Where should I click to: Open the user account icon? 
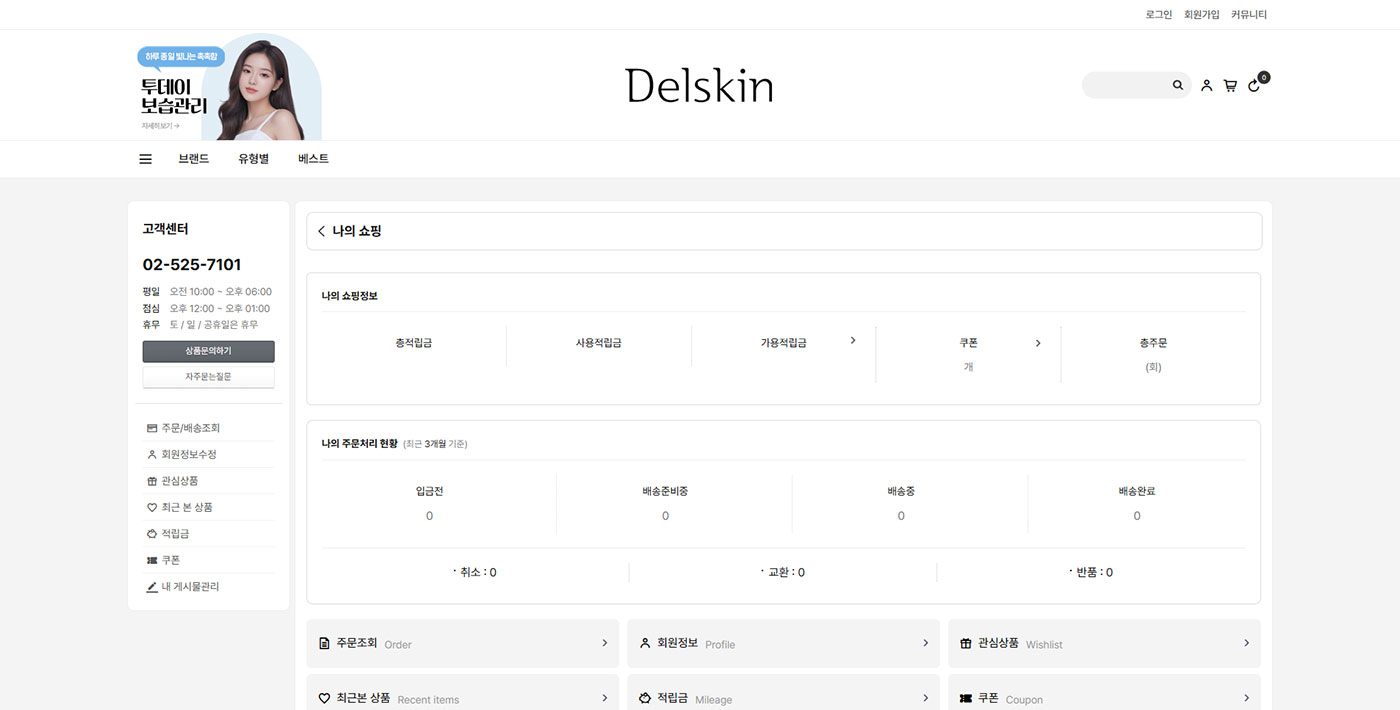(x=1206, y=86)
